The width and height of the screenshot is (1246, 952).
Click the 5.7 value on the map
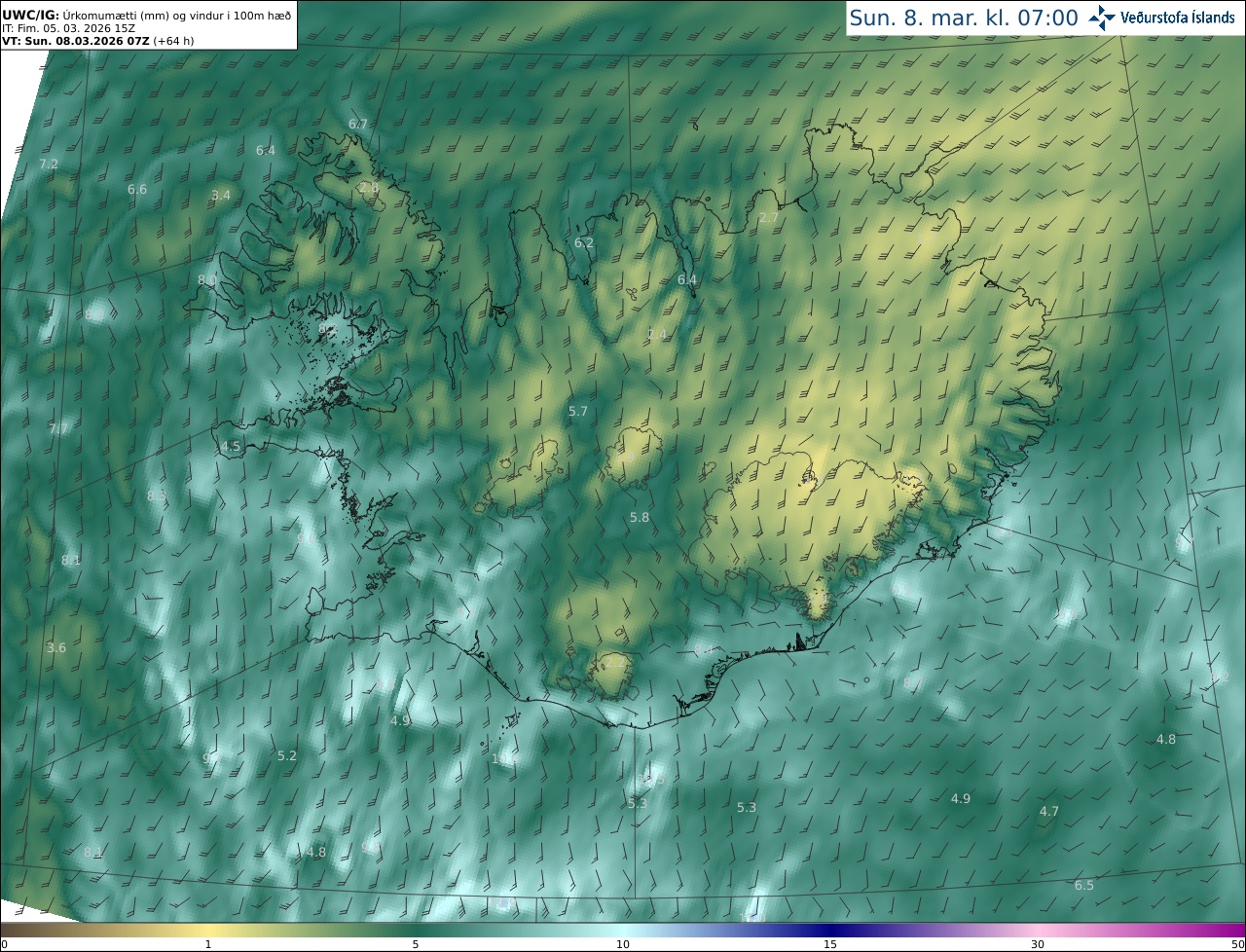point(578,411)
